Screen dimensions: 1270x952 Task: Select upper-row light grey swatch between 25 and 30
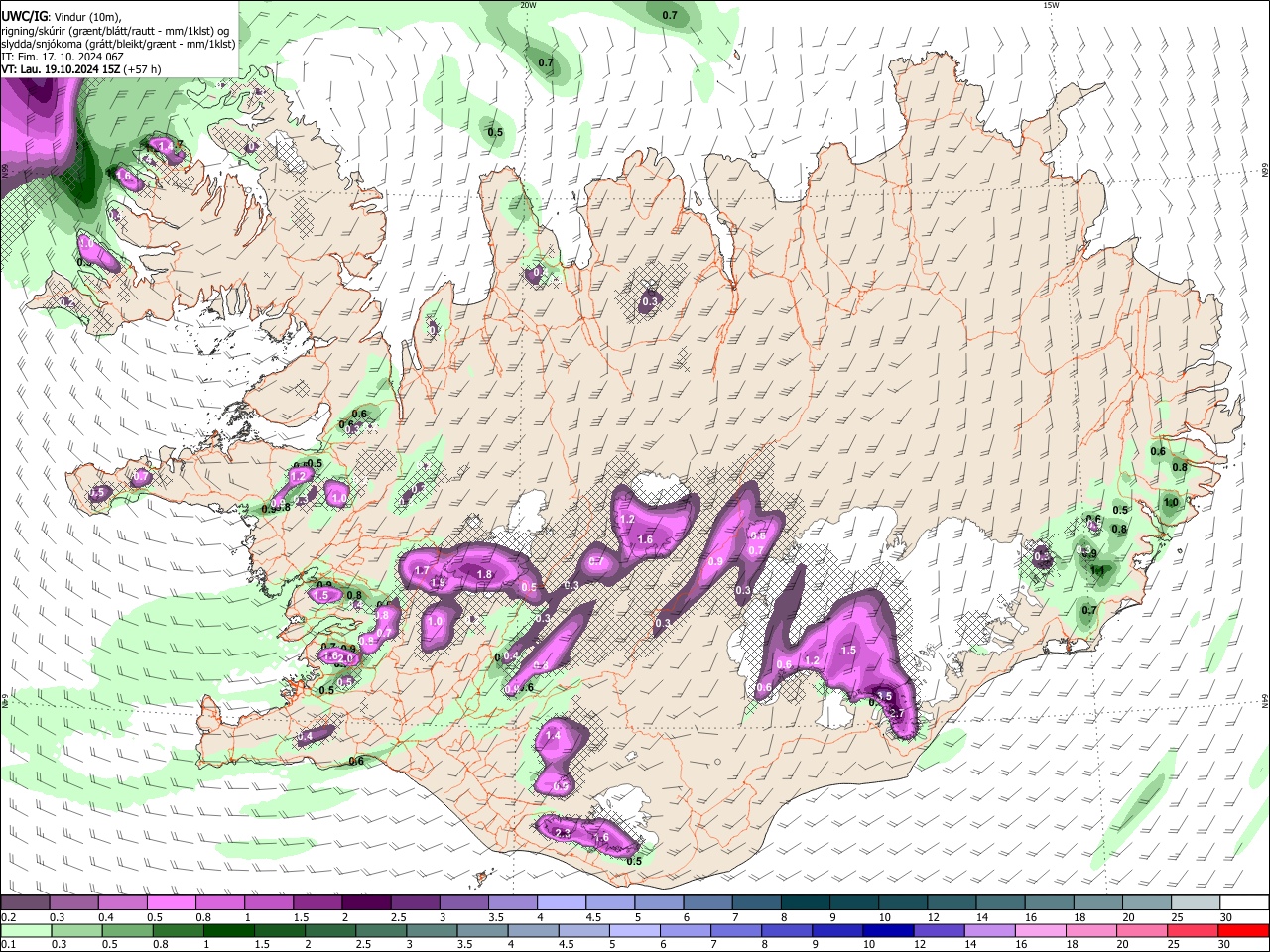[1197, 903]
